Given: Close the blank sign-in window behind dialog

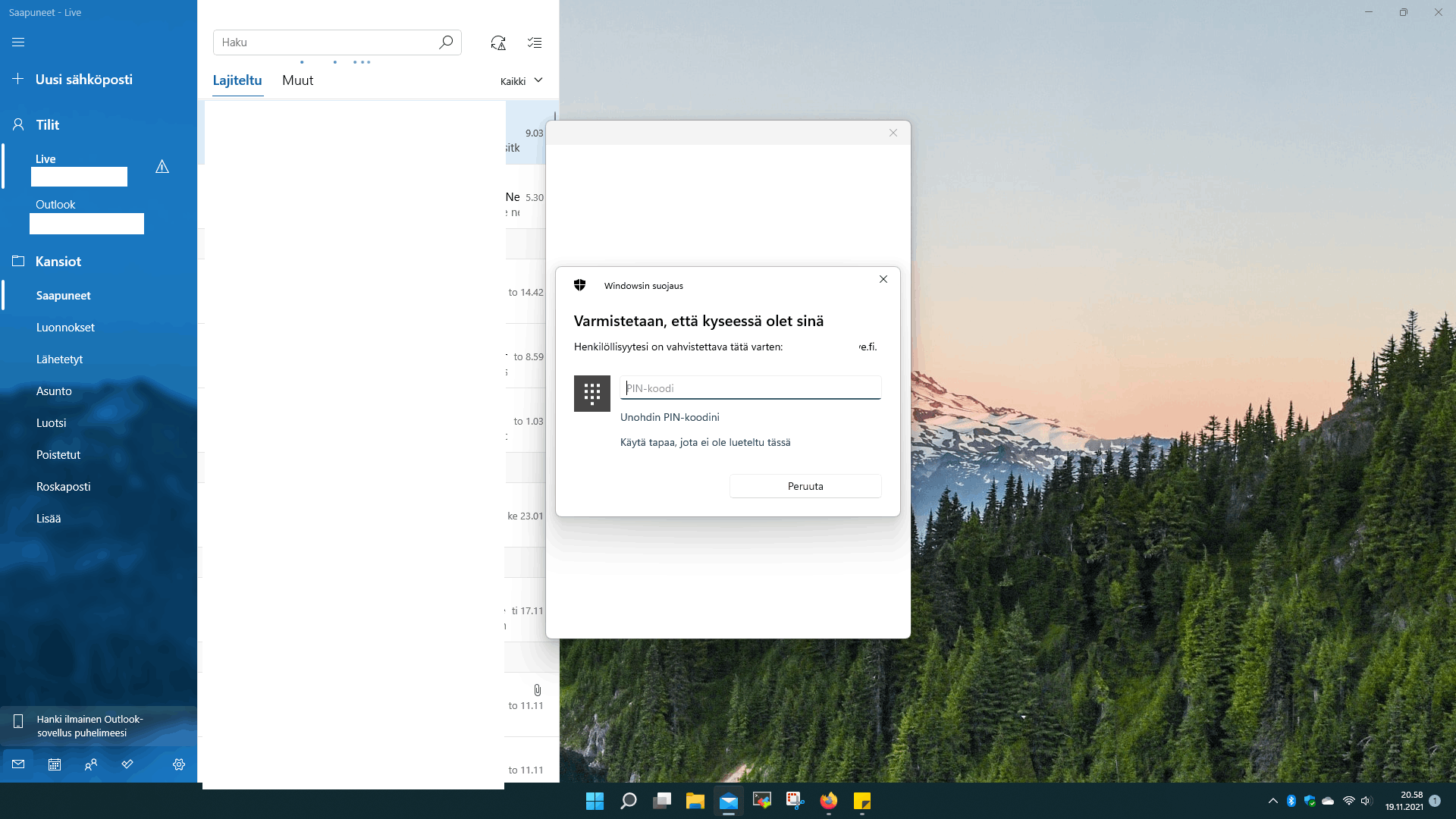Looking at the screenshot, I should pos(893,133).
